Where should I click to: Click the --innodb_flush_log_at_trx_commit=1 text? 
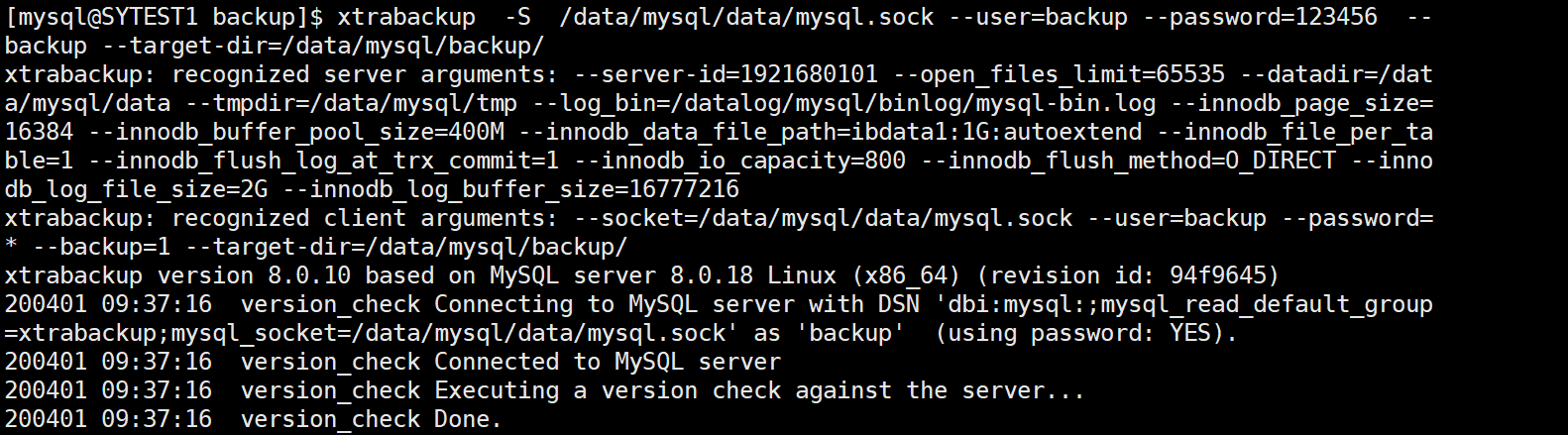click(x=323, y=161)
